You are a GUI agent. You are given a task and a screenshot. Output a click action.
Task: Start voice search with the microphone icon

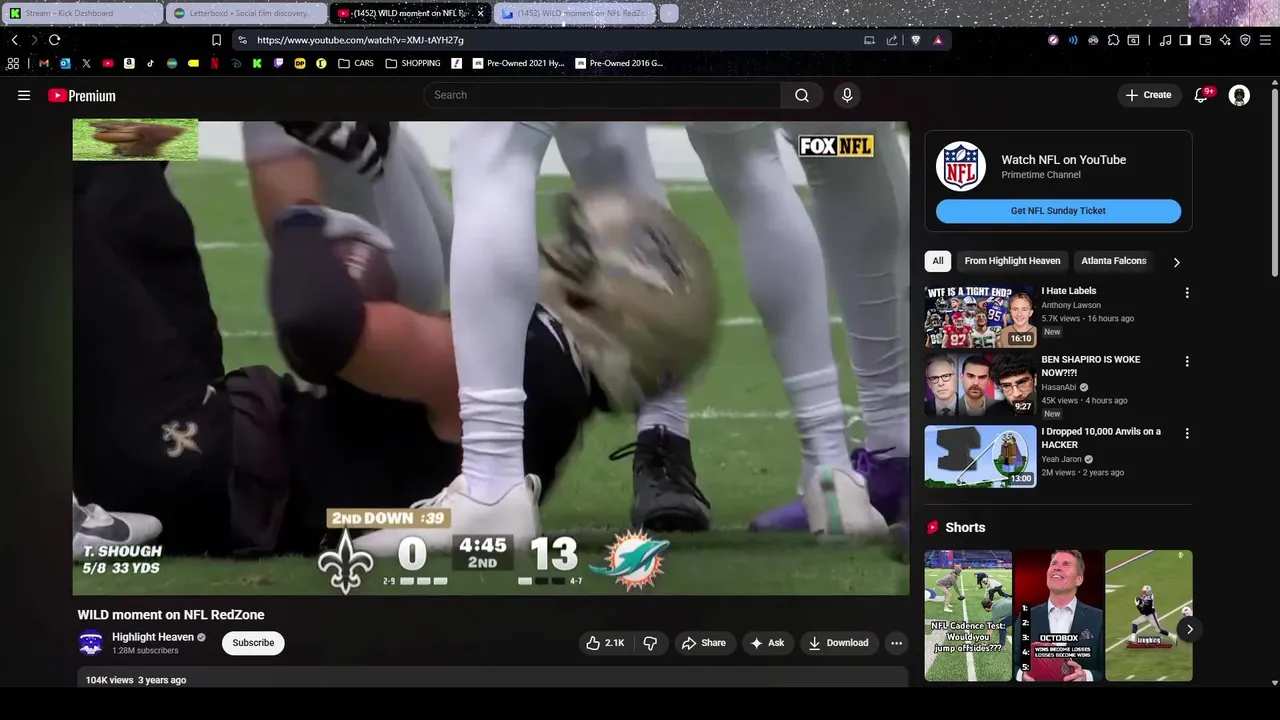tap(847, 95)
